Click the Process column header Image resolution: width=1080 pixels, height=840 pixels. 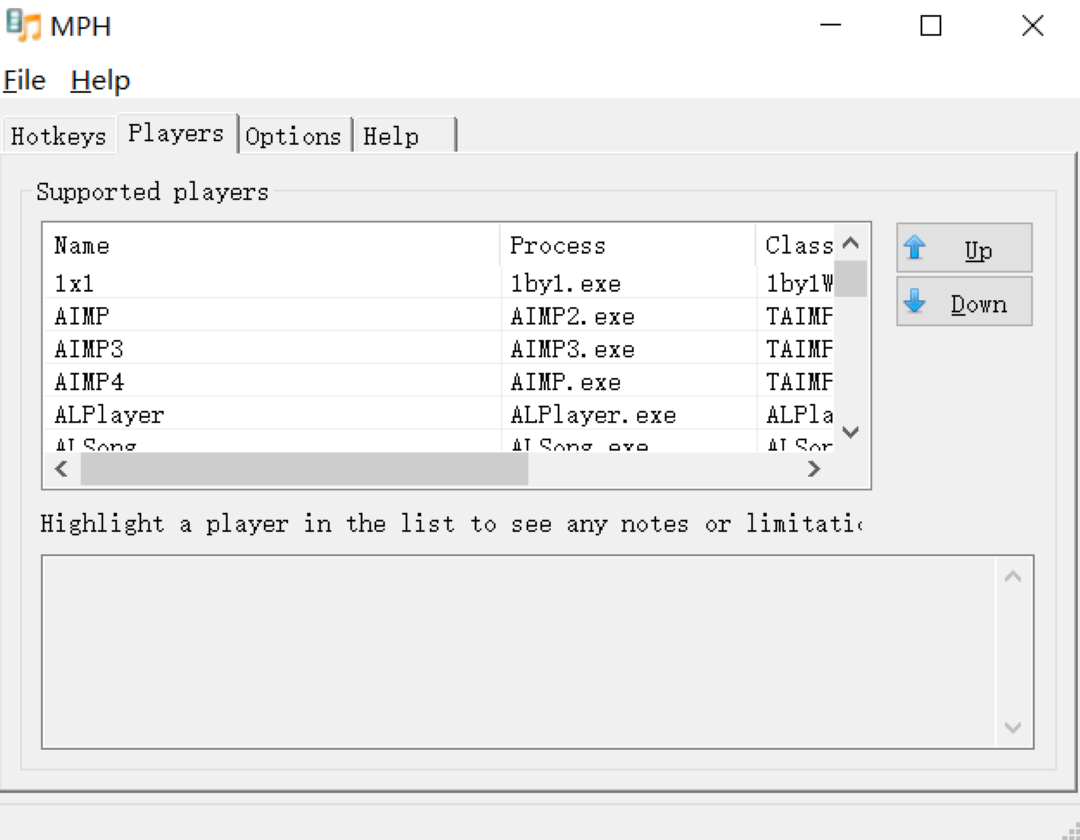click(x=626, y=245)
